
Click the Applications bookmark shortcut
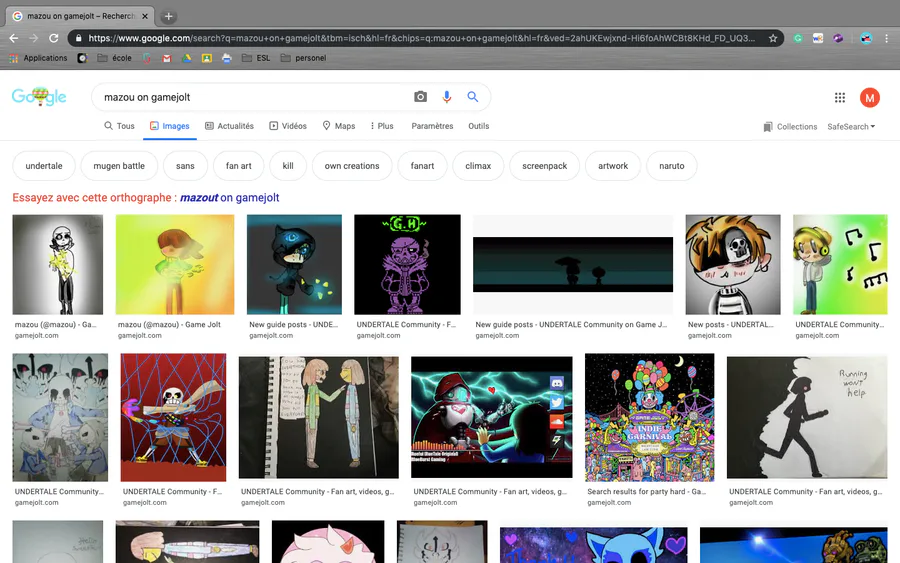(x=38, y=58)
